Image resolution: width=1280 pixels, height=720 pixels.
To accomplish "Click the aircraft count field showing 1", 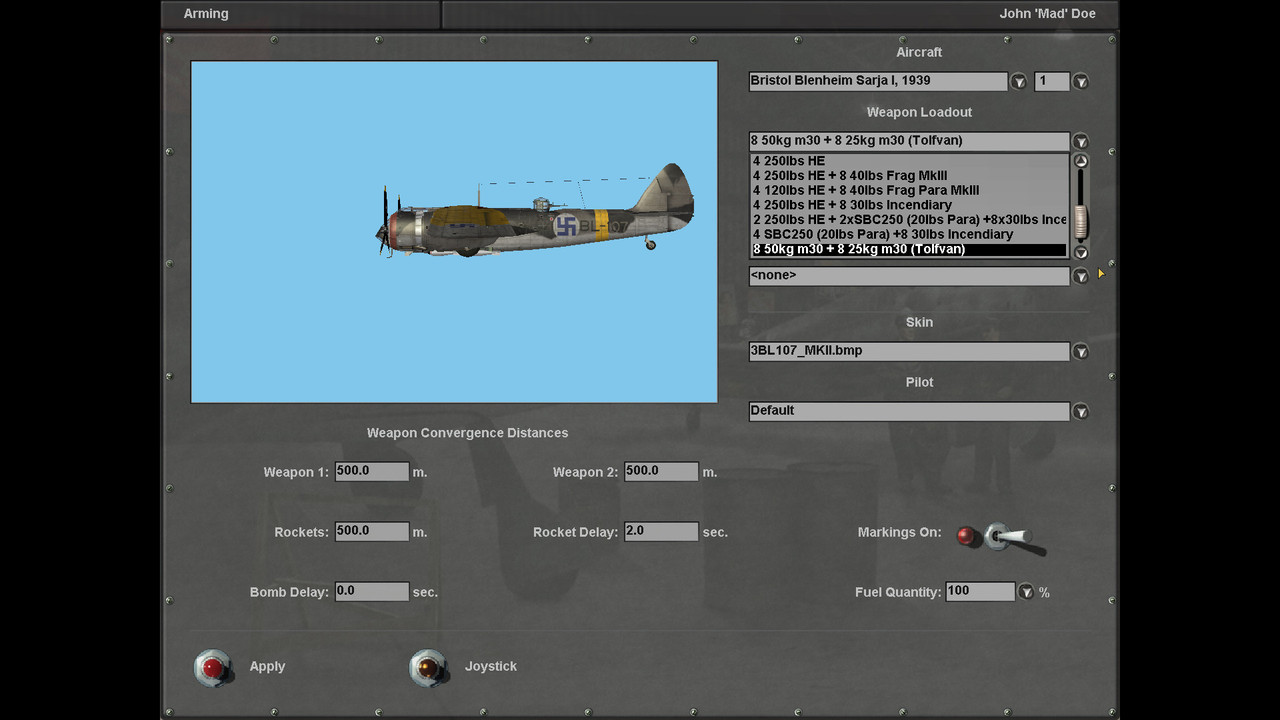I will coord(1052,81).
